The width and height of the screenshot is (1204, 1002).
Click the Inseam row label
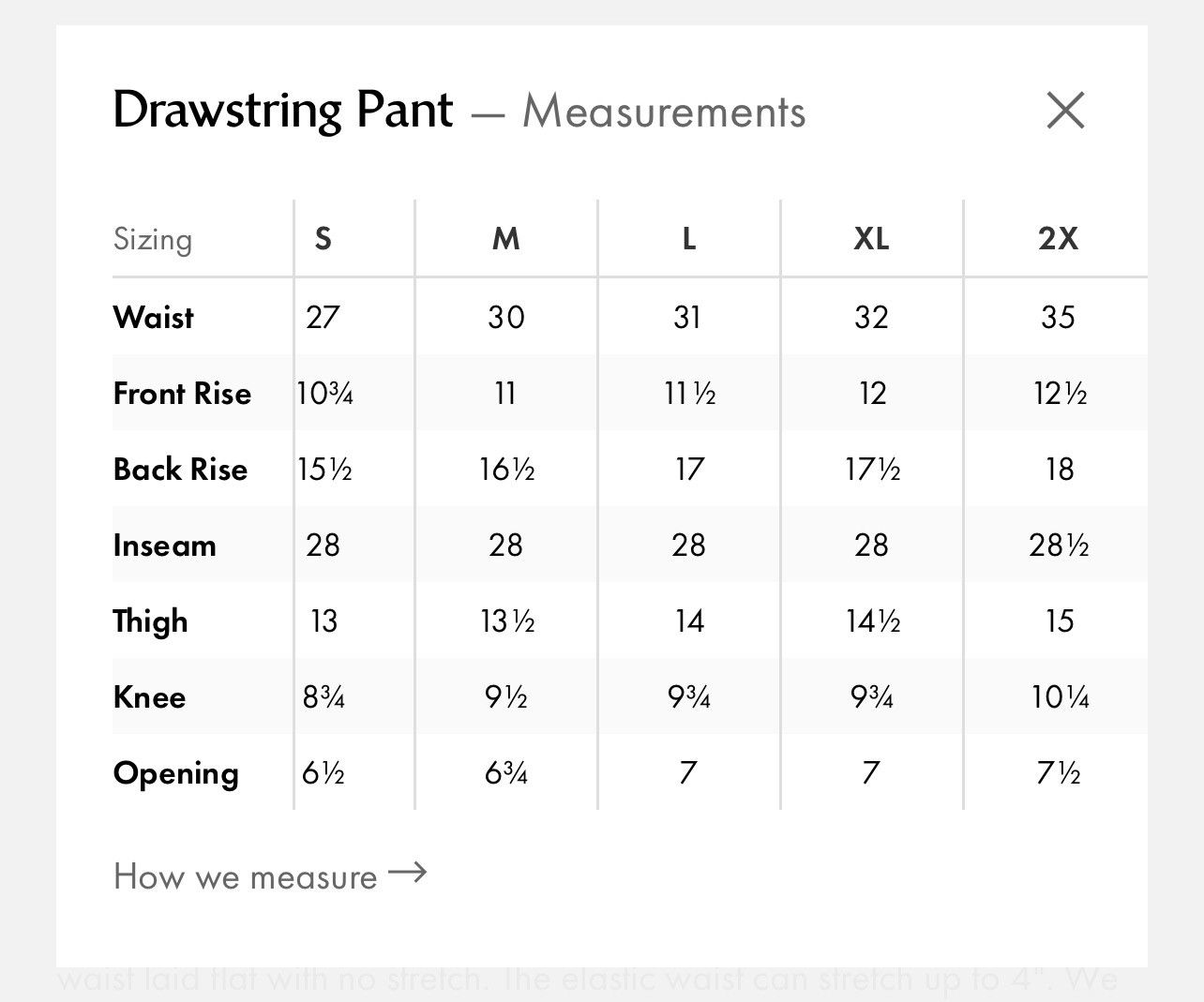[165, 545]
